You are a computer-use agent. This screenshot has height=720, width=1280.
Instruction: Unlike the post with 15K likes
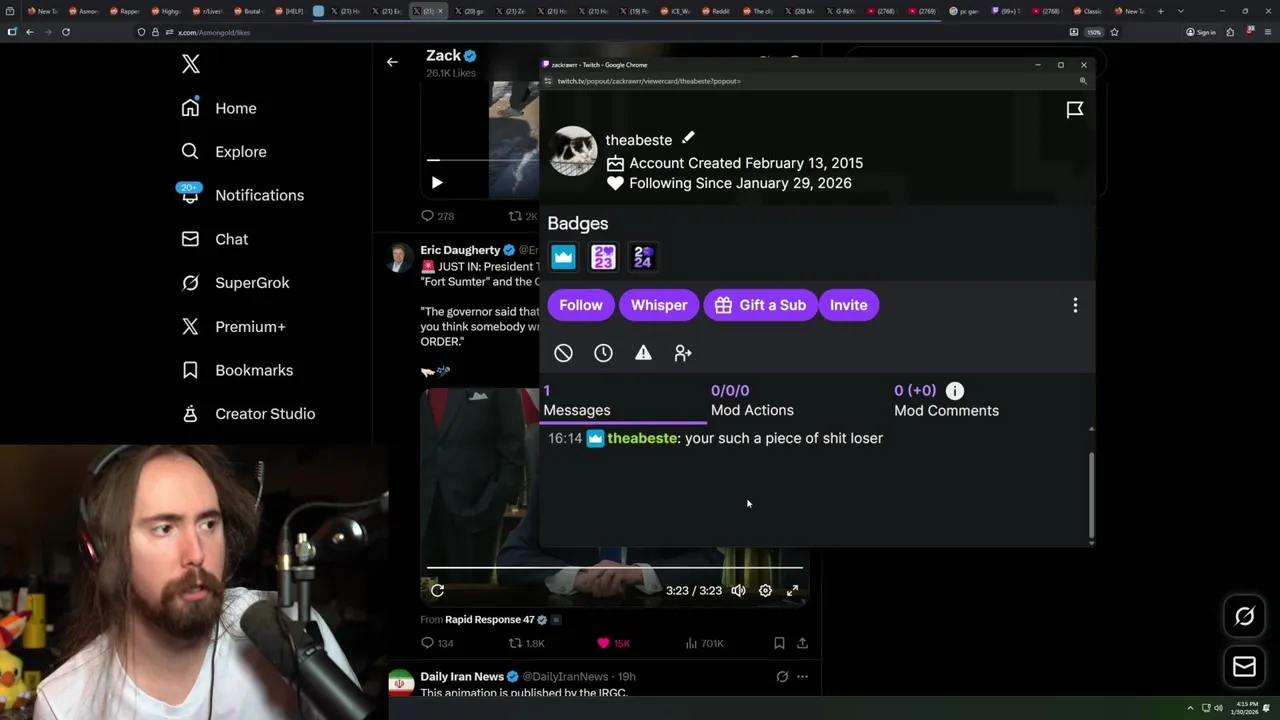pyautogui.click(x=613, y=644)
